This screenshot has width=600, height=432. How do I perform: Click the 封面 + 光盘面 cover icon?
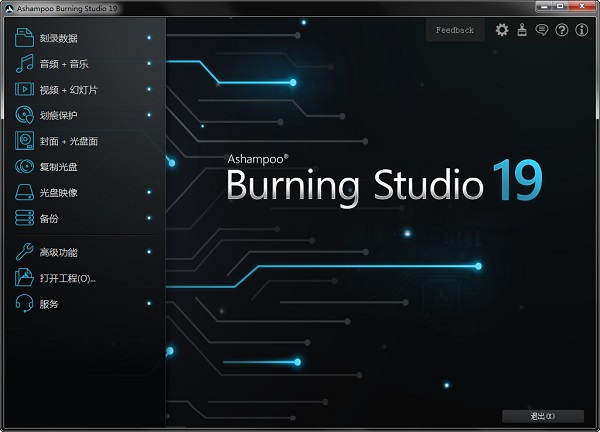click(24, 140)
